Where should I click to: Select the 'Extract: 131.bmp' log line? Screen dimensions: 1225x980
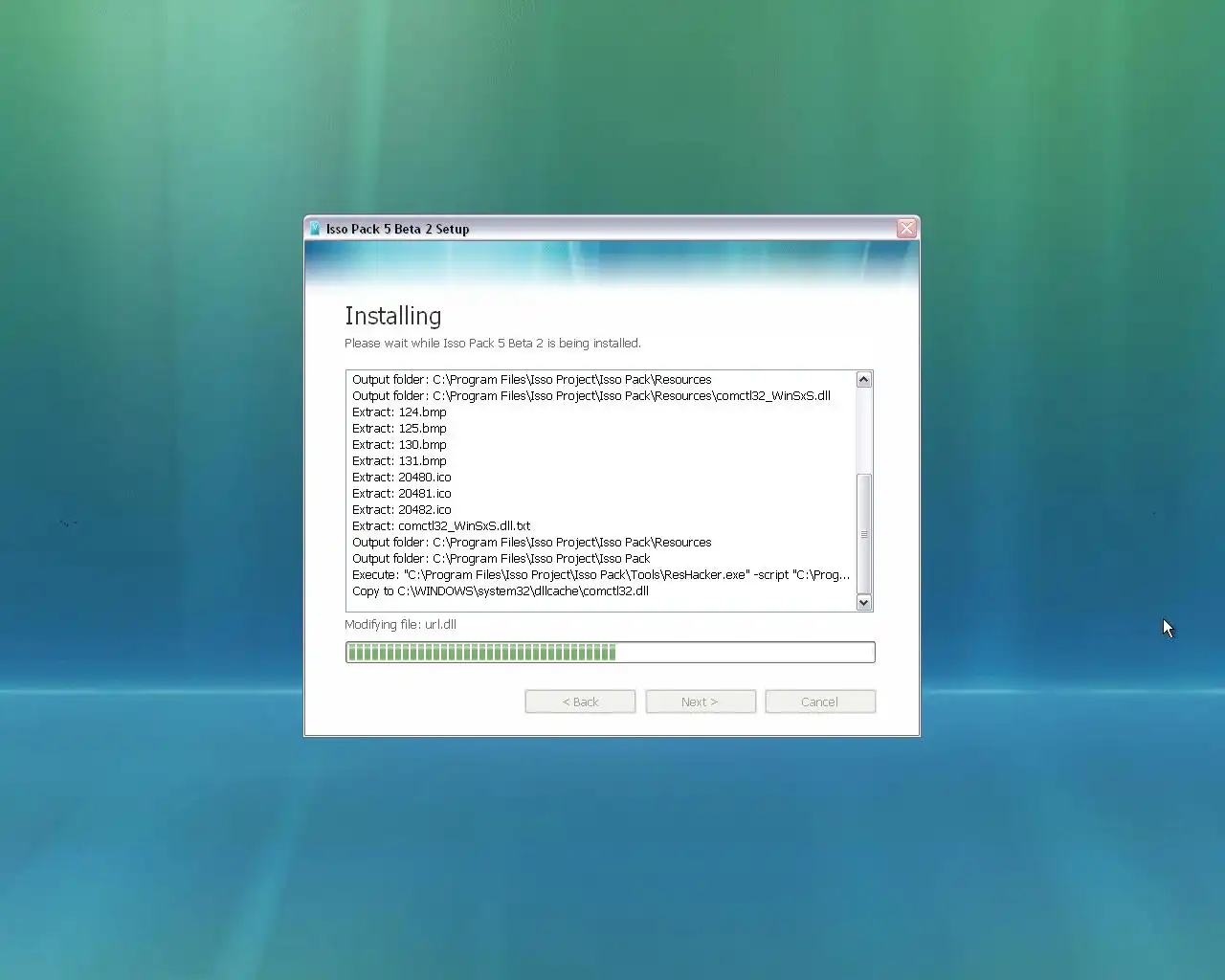pyautogui.click(x=399, y=461)
